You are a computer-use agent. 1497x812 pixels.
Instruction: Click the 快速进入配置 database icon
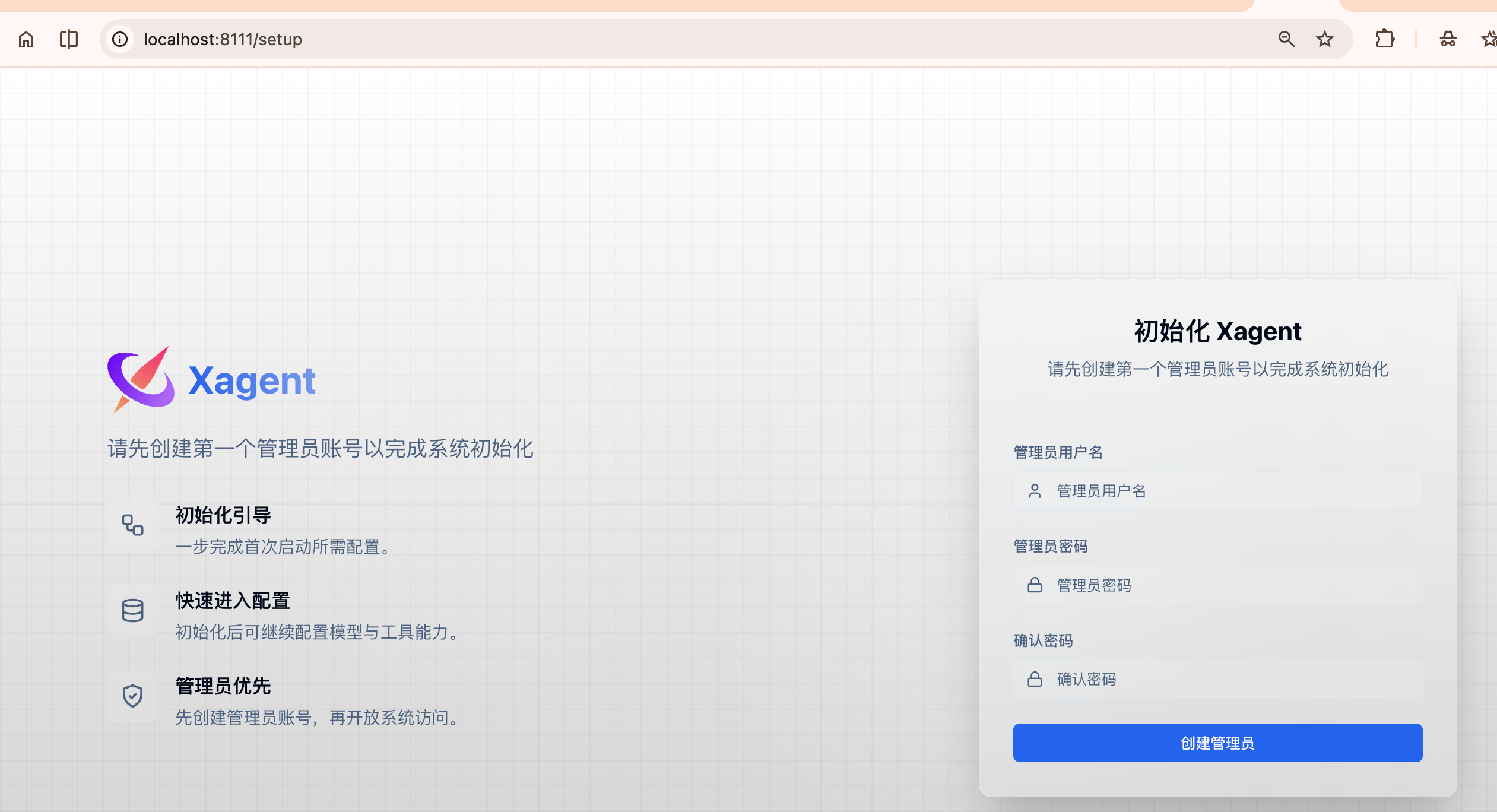(132, 611)
